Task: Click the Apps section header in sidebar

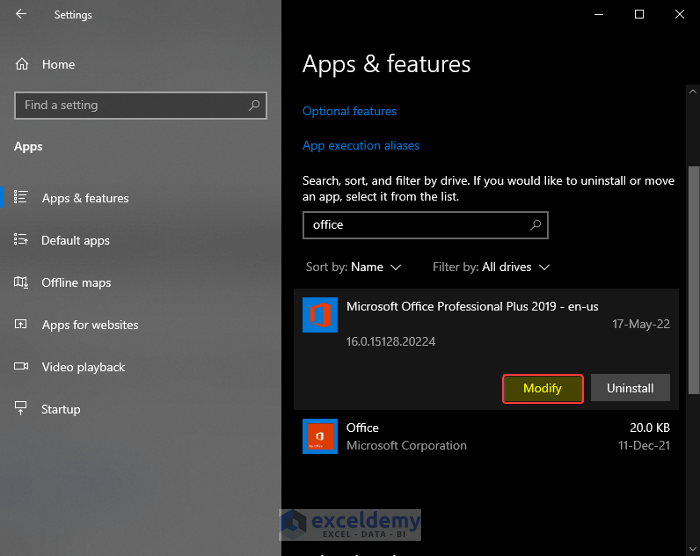Action: click(28, 146)
